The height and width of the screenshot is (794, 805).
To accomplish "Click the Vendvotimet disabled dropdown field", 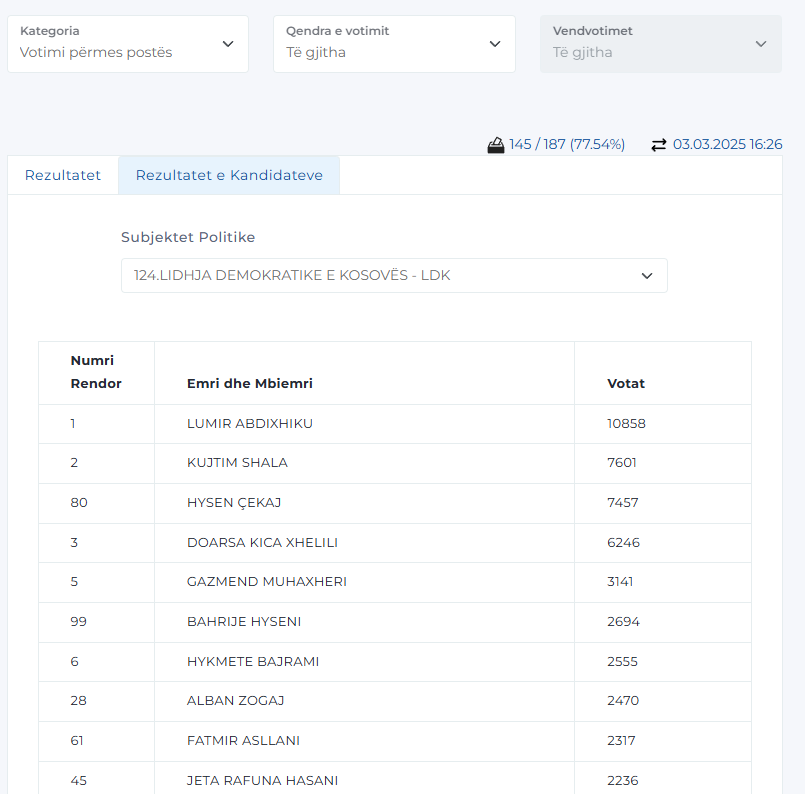I will (x=661, y=44).
